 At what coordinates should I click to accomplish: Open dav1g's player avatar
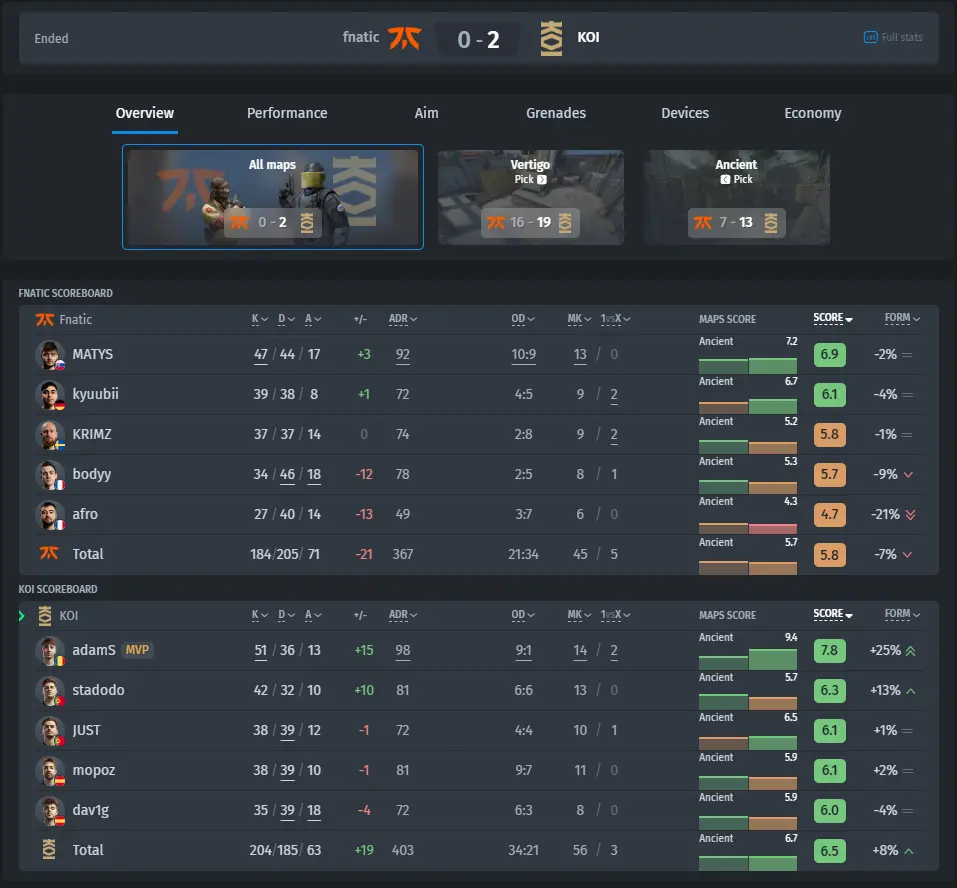[x=50, y=810]
